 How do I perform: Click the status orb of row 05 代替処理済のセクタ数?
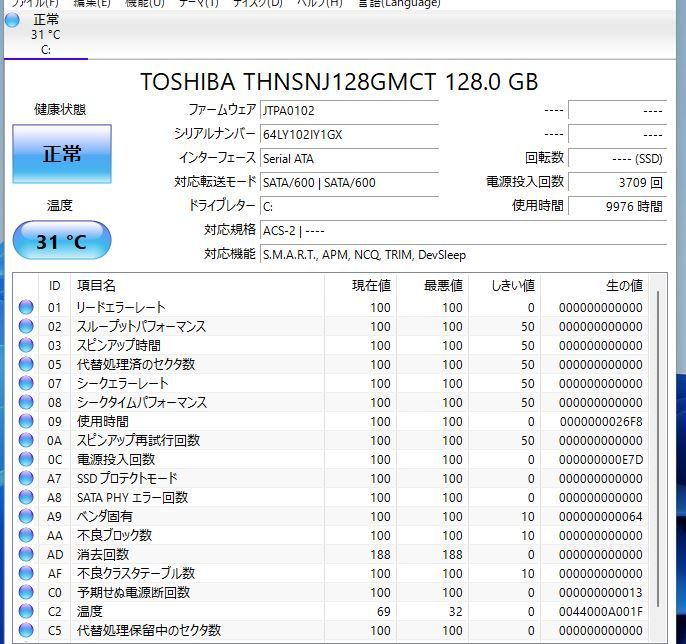pyautogui.click(x=26, y=364)
